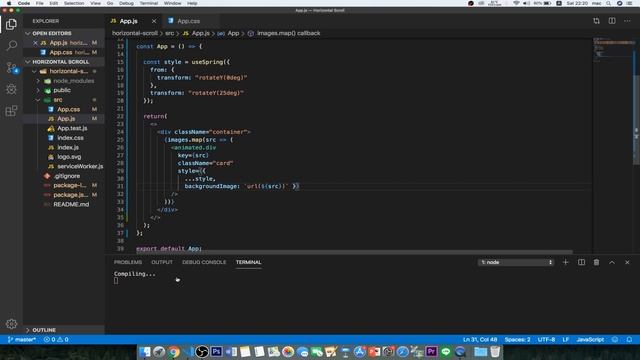This screenshot has height=360, width=640.
Task: Maximize the terminal panel with chevron up
Action: (612, 262)
